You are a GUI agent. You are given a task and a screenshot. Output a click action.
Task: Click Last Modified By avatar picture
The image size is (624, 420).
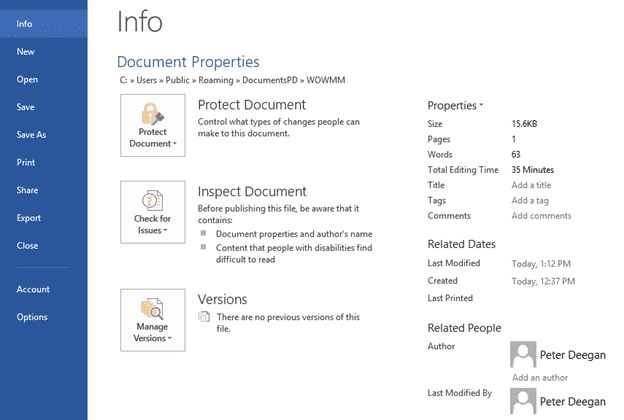[x=523, y=401]
